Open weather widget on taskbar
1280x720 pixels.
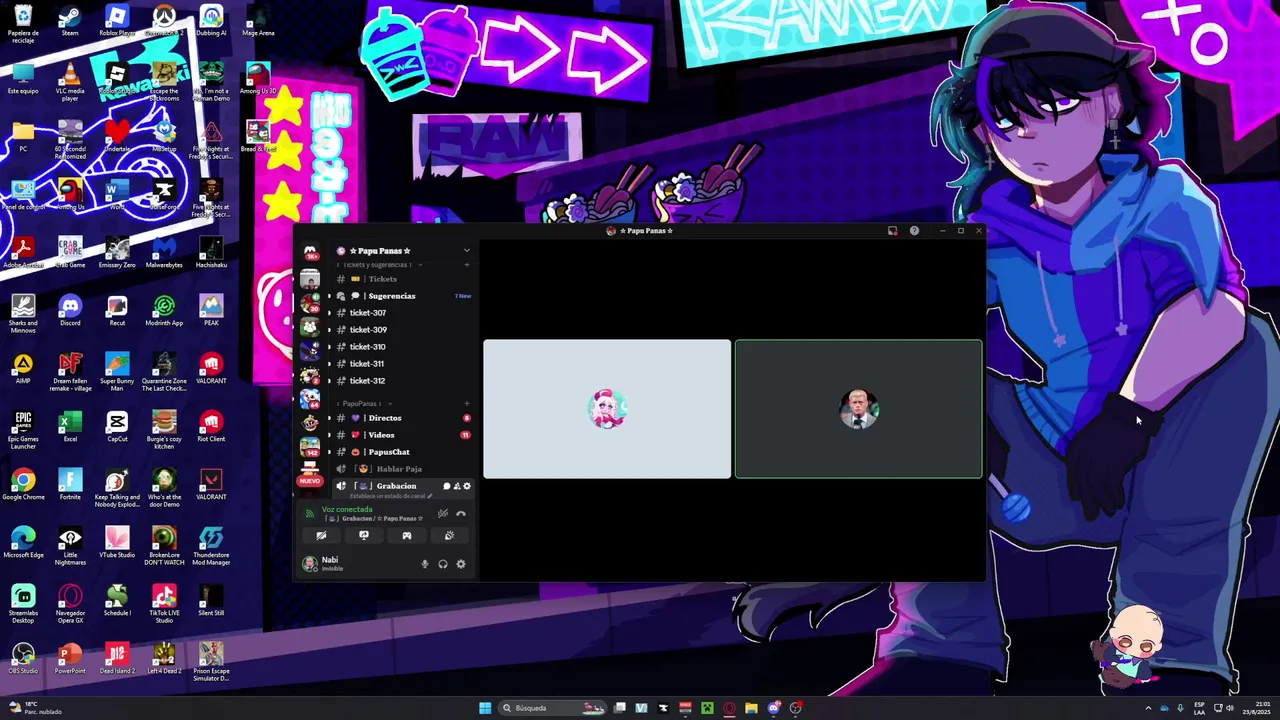pyautogui.click(x=35, y=708)
